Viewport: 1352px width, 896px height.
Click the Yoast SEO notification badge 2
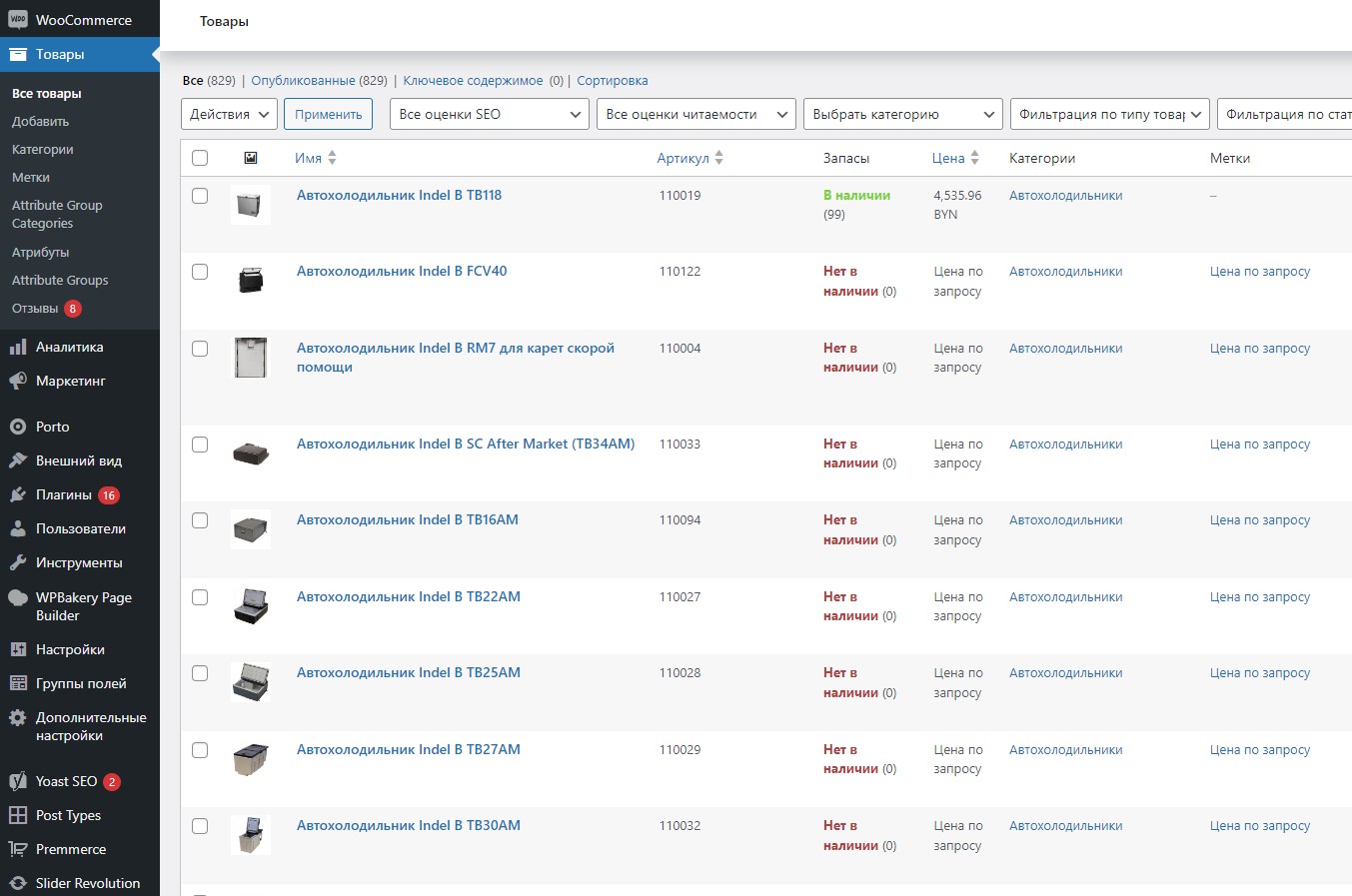coord(112,782)
